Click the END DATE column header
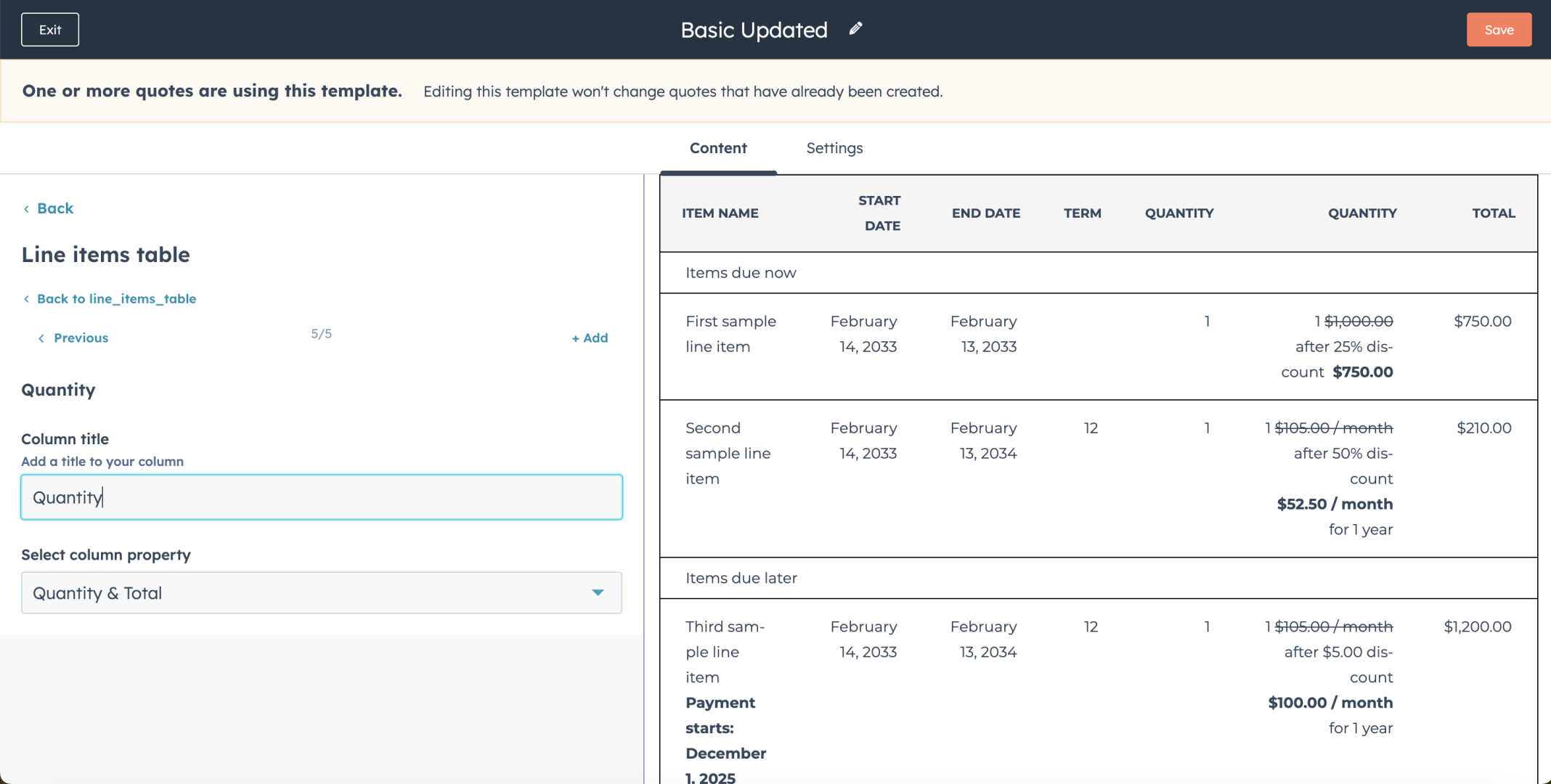Screen dimensions: 1551x784 click(x=986, y=213)
